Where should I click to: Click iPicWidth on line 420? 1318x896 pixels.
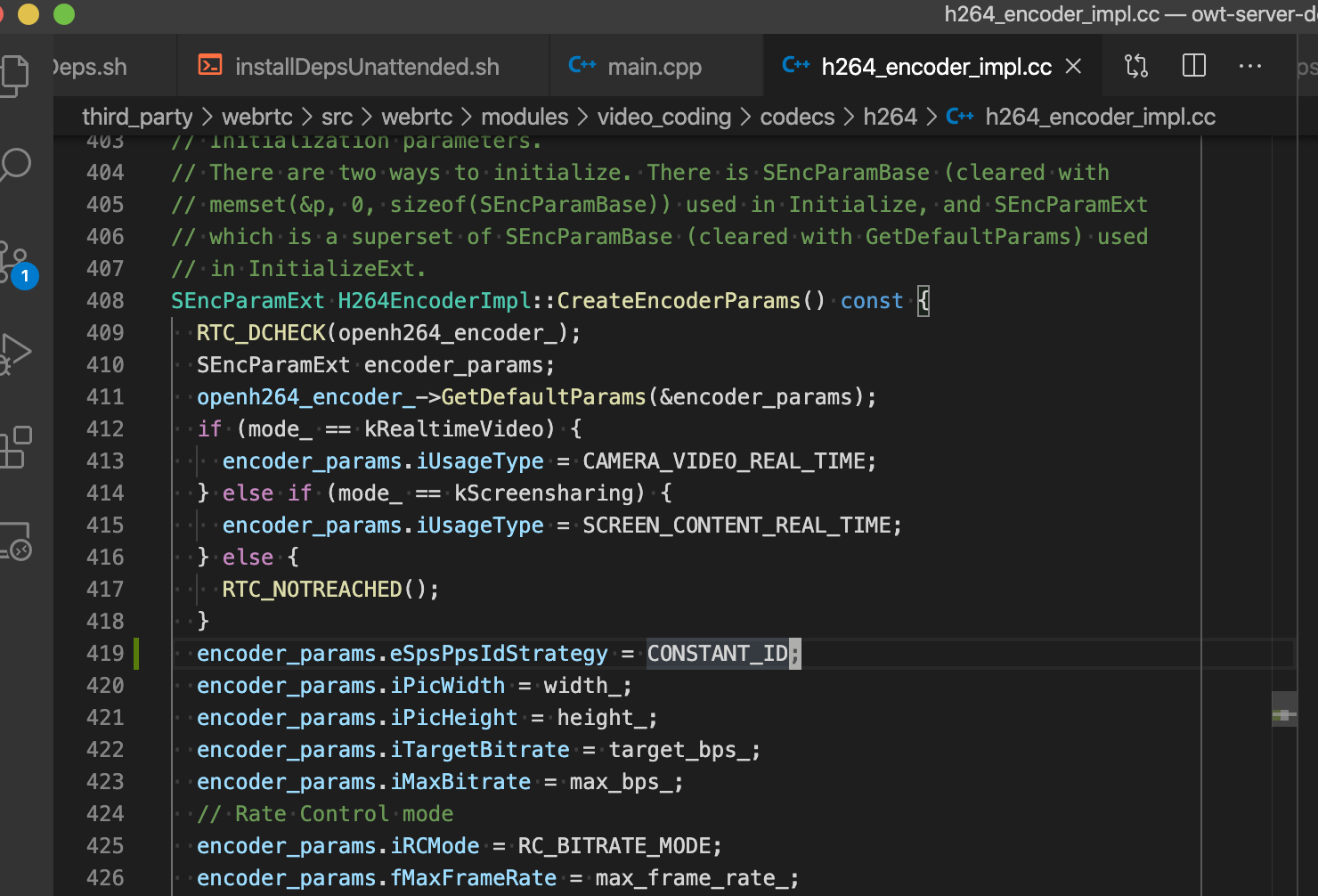(x=447, y=686)
